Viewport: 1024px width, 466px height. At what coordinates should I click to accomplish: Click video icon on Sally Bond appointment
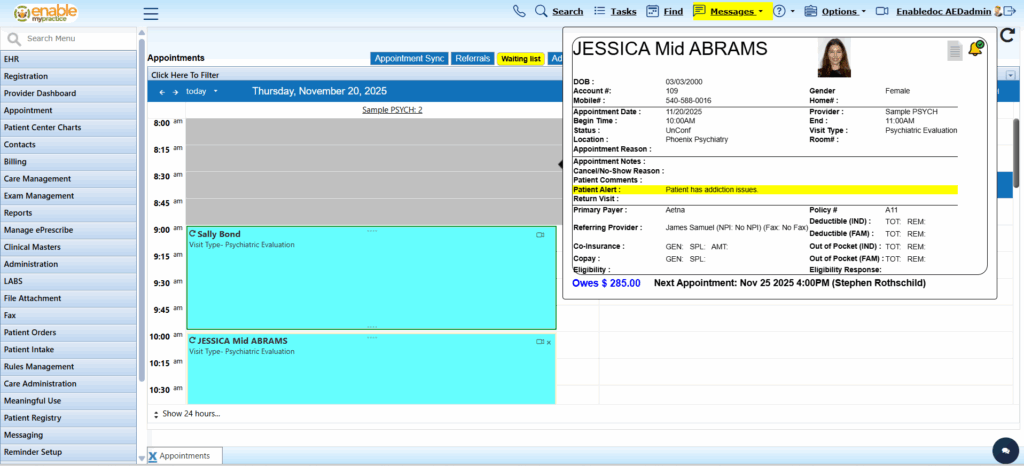(x=540, y=235)
